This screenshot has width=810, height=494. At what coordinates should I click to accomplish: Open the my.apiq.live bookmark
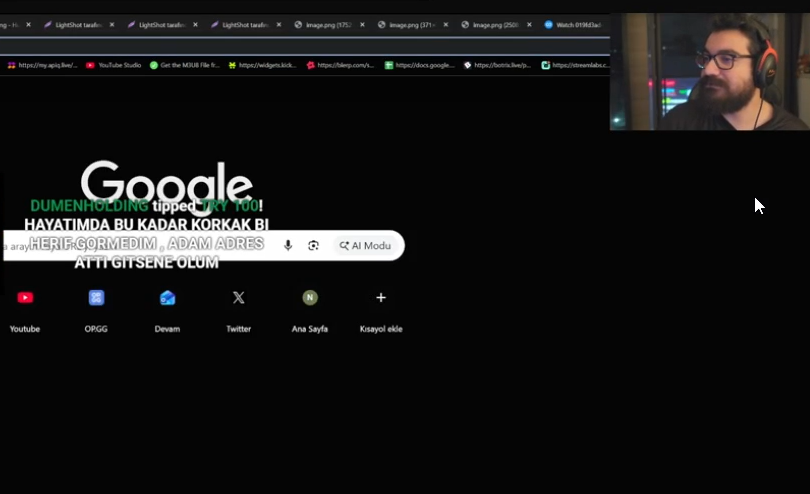42,65
